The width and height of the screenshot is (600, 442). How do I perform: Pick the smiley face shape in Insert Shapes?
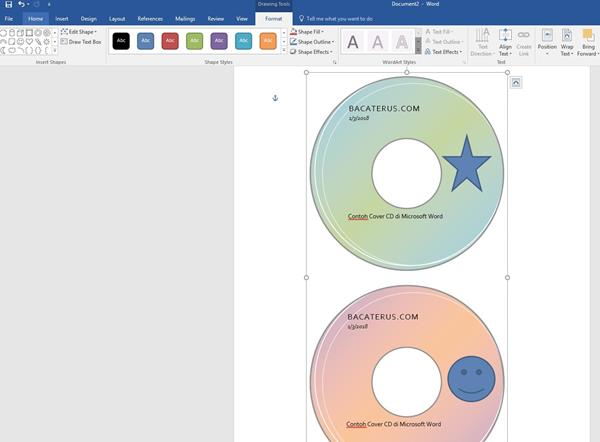21,42
